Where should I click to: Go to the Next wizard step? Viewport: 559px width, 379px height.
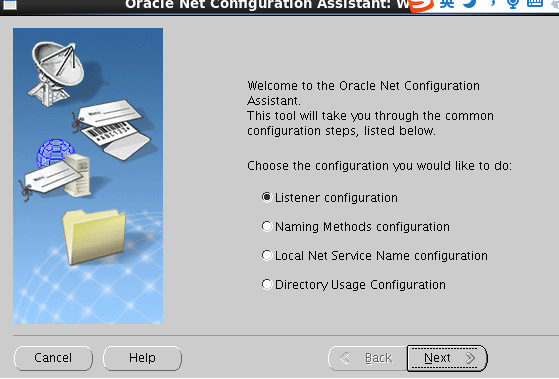[447, 358]
